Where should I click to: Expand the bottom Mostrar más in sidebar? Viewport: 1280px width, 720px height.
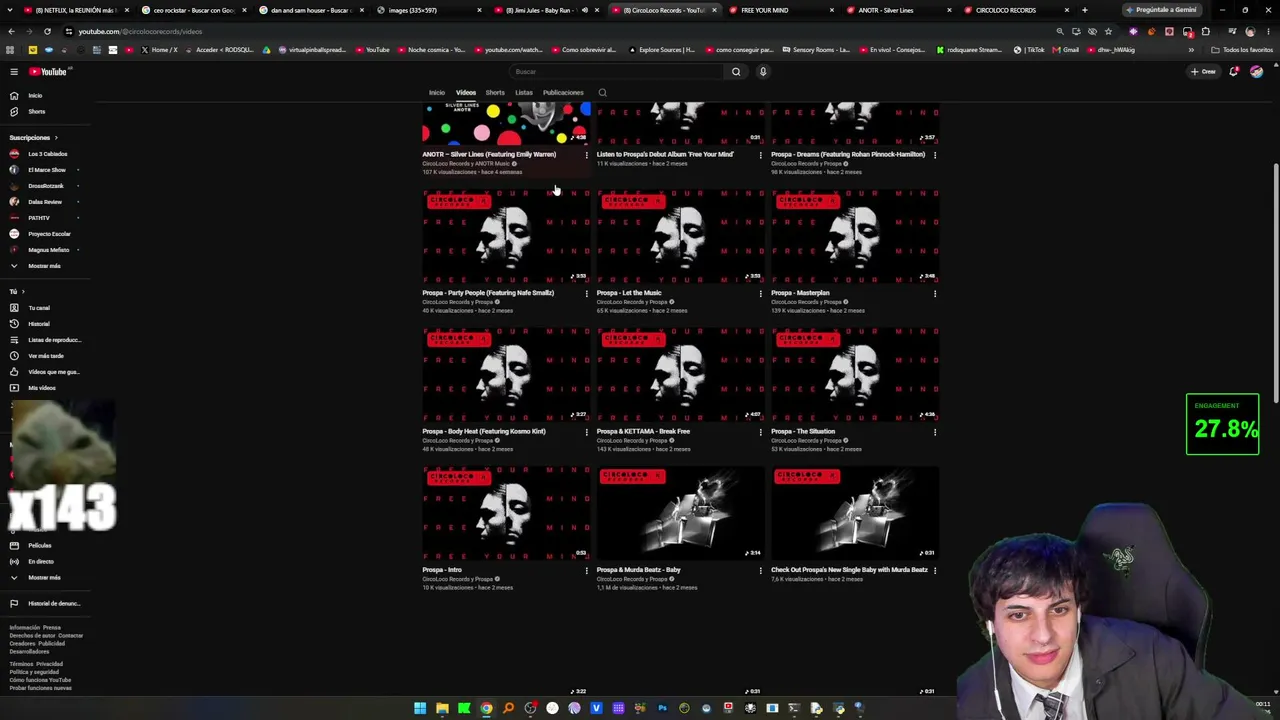point(36,578)
